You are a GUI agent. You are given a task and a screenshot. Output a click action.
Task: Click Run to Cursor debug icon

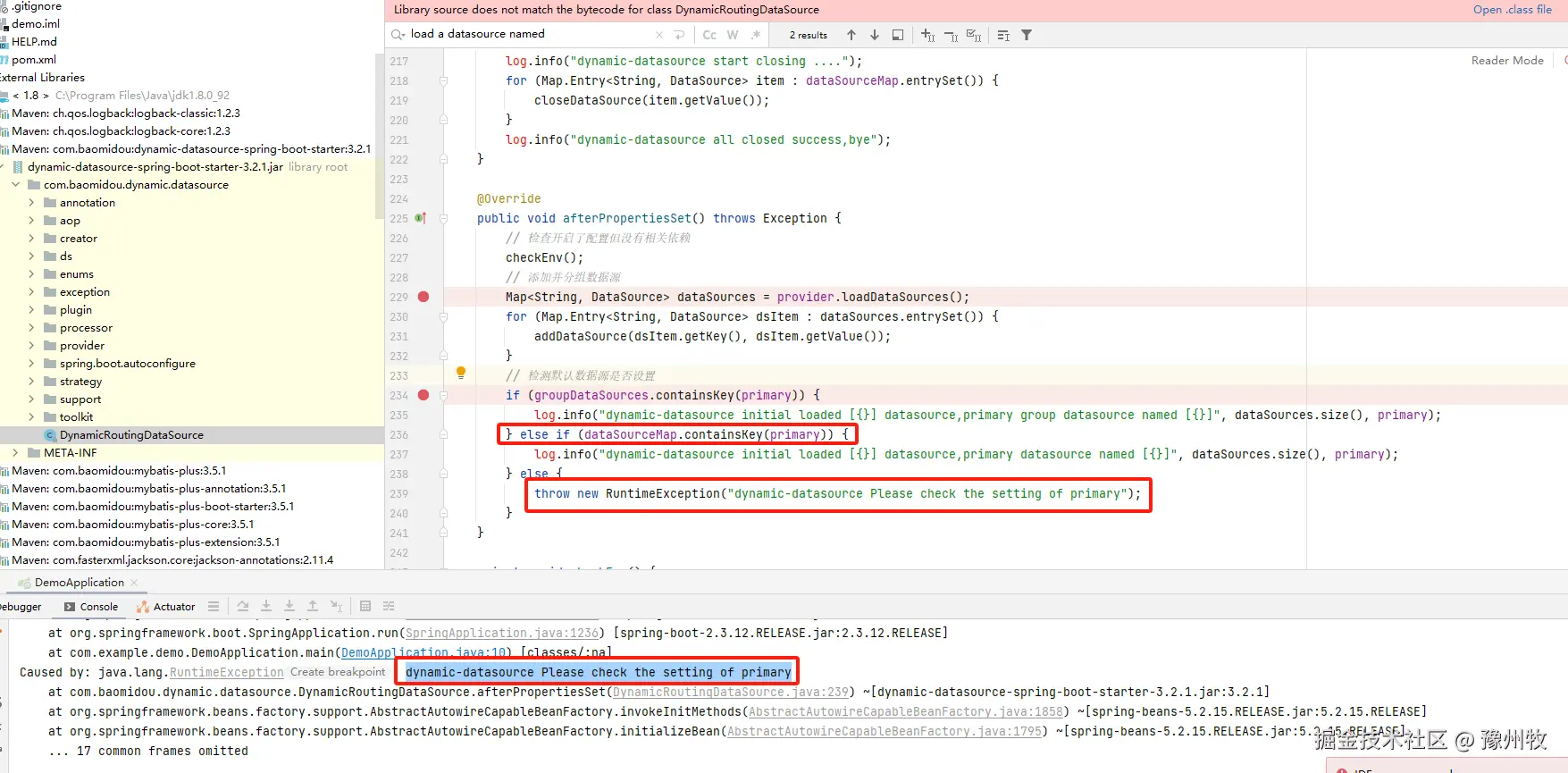pos(336,606)
